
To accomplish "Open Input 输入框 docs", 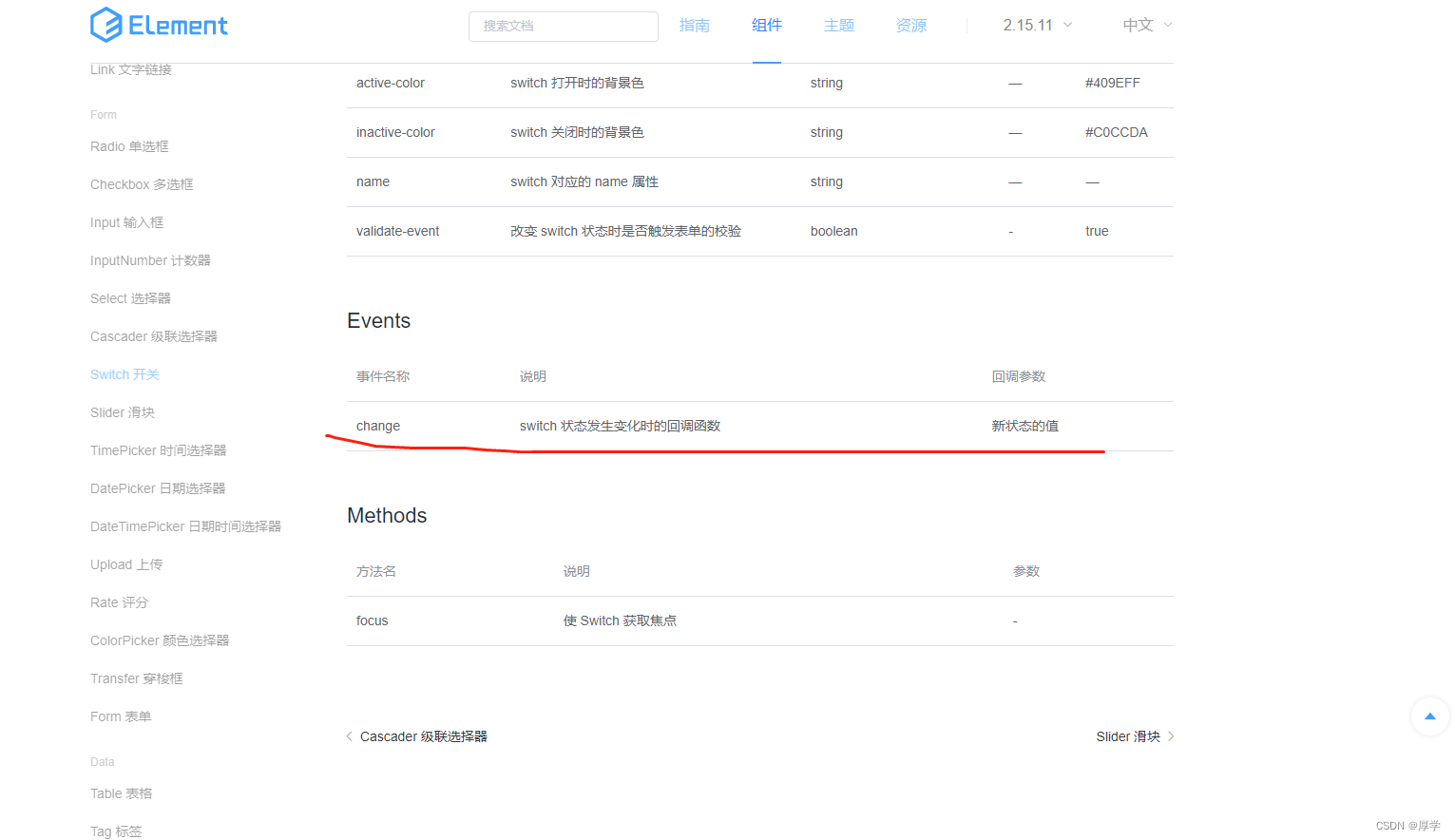I will [126, 222].
